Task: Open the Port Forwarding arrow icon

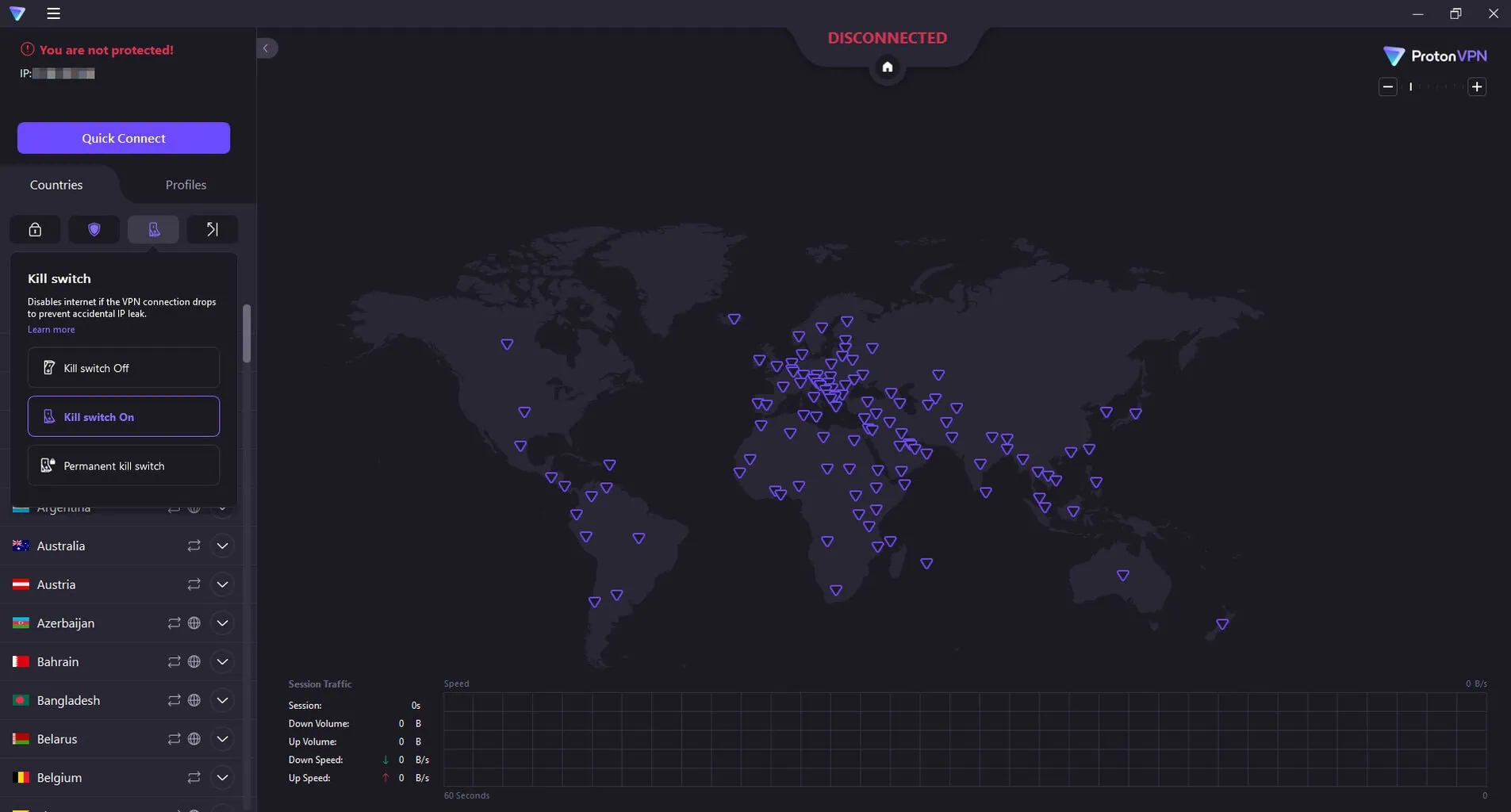Action: tap(212, 230)
